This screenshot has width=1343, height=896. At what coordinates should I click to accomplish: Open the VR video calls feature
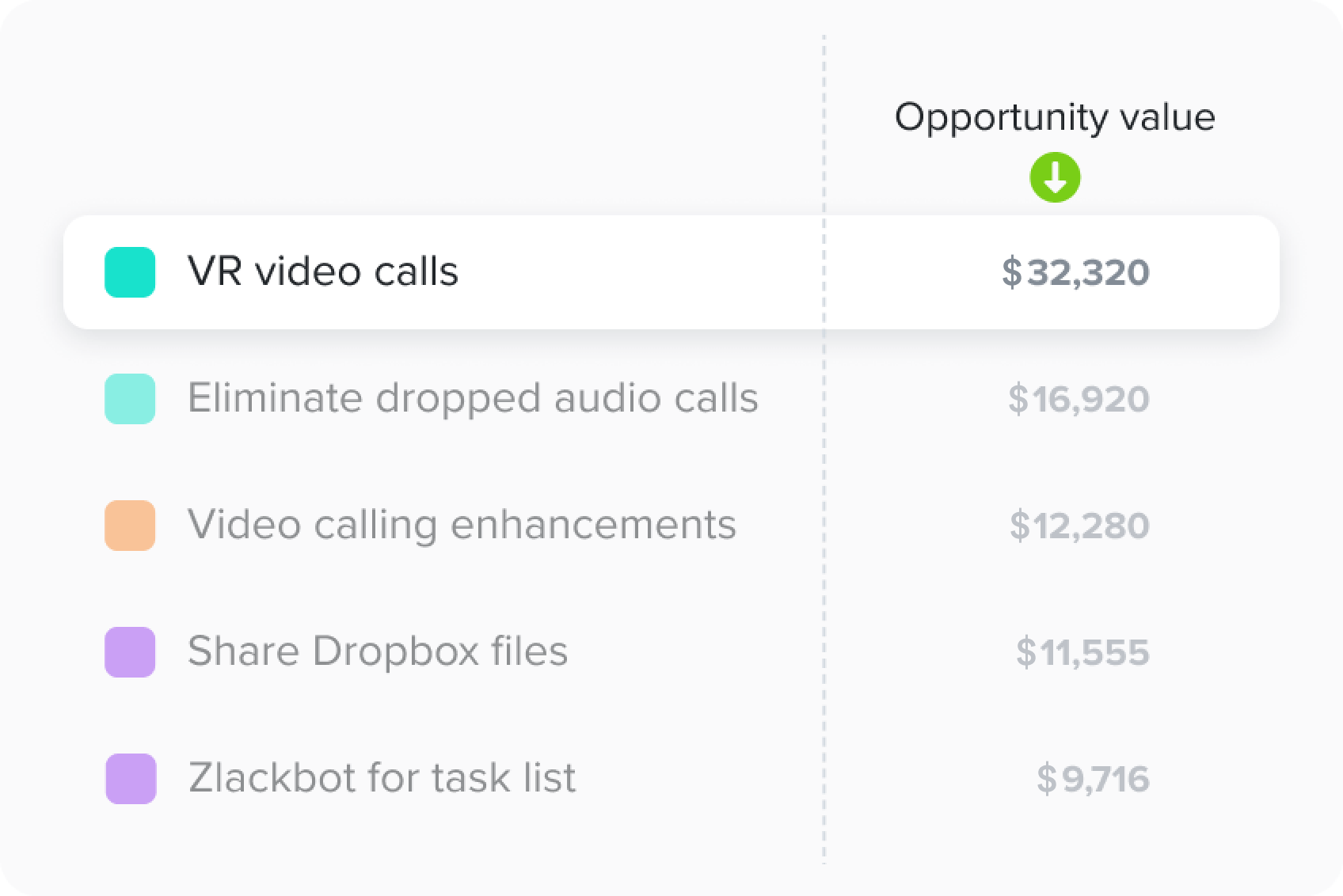(x=323, y=271)
